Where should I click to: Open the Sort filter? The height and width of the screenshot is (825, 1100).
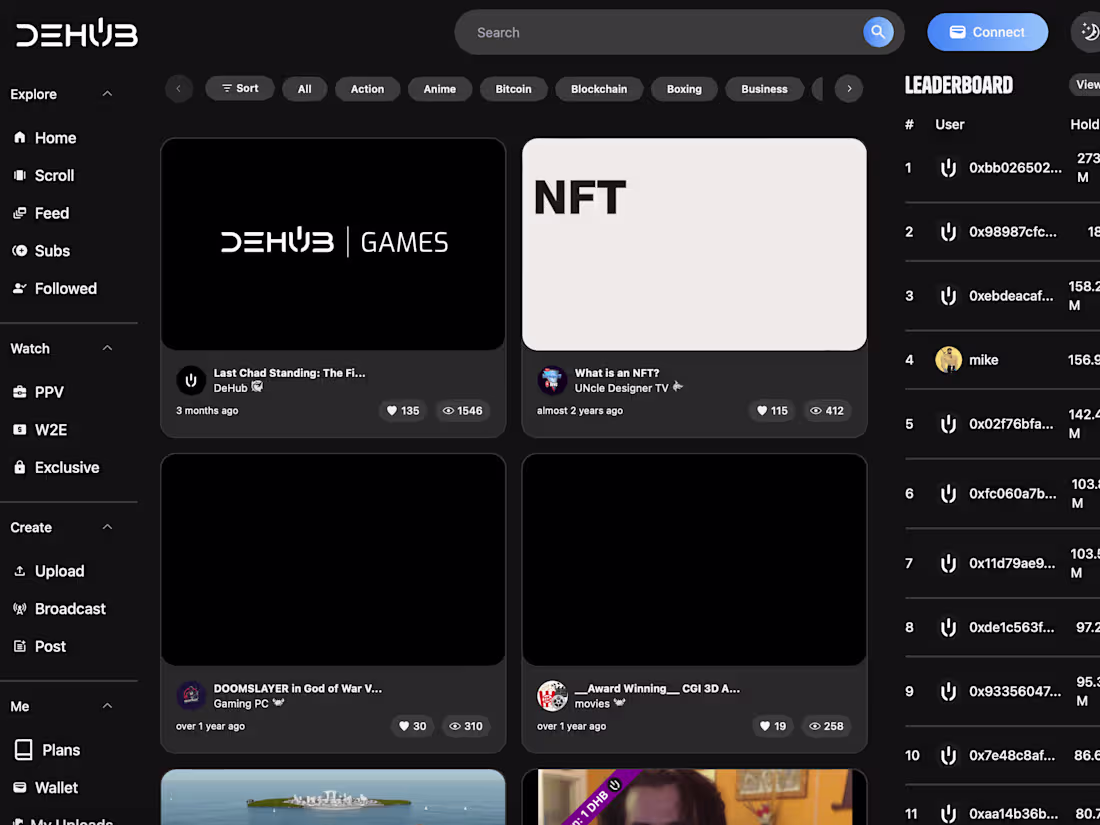pyautogui.click(x=239, y=88)
